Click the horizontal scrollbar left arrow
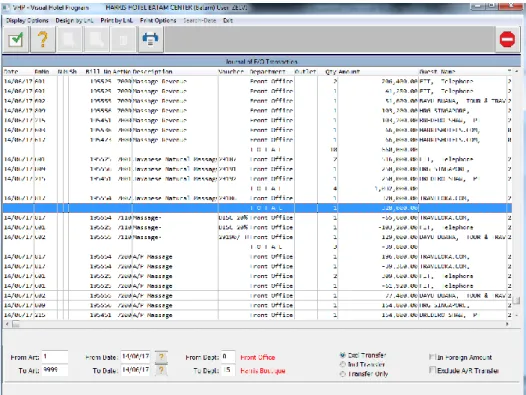This screenshot has width=526, height=395. pyautogui.click(x=7, y=324)
